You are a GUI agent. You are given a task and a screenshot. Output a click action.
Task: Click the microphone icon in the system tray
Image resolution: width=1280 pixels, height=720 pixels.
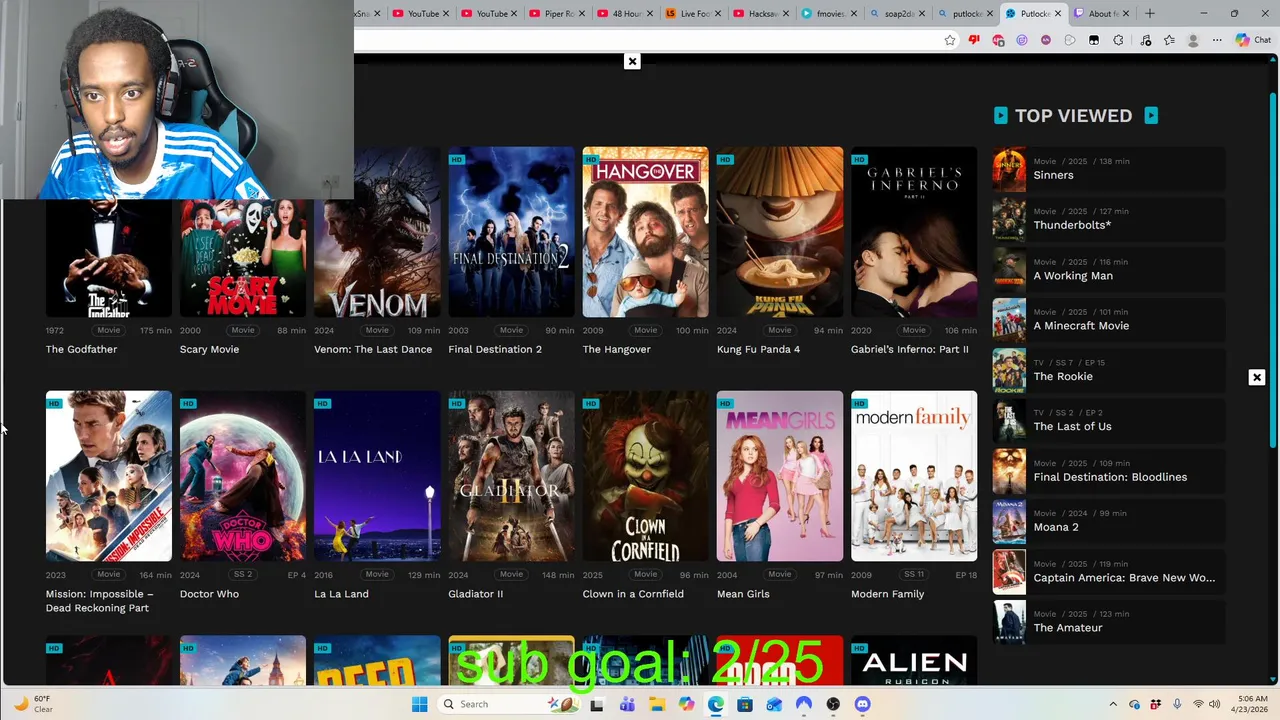click(1177, 704)
